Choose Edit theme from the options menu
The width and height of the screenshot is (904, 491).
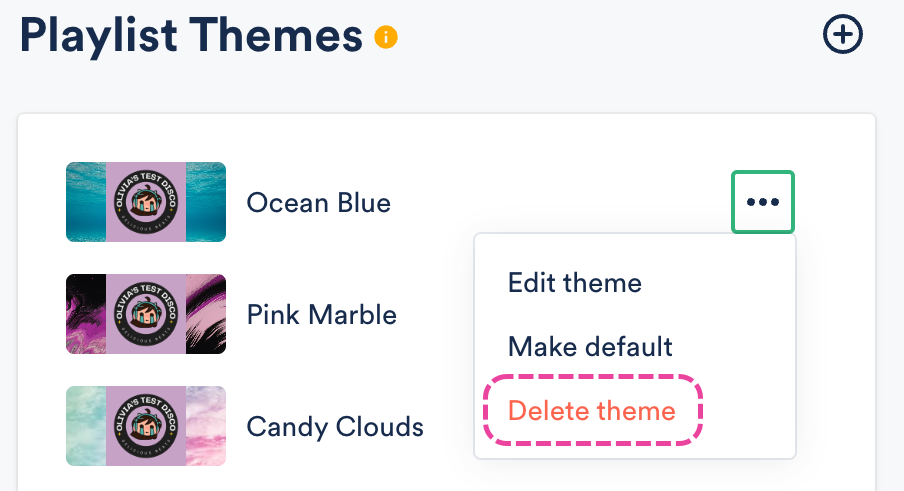574,283
